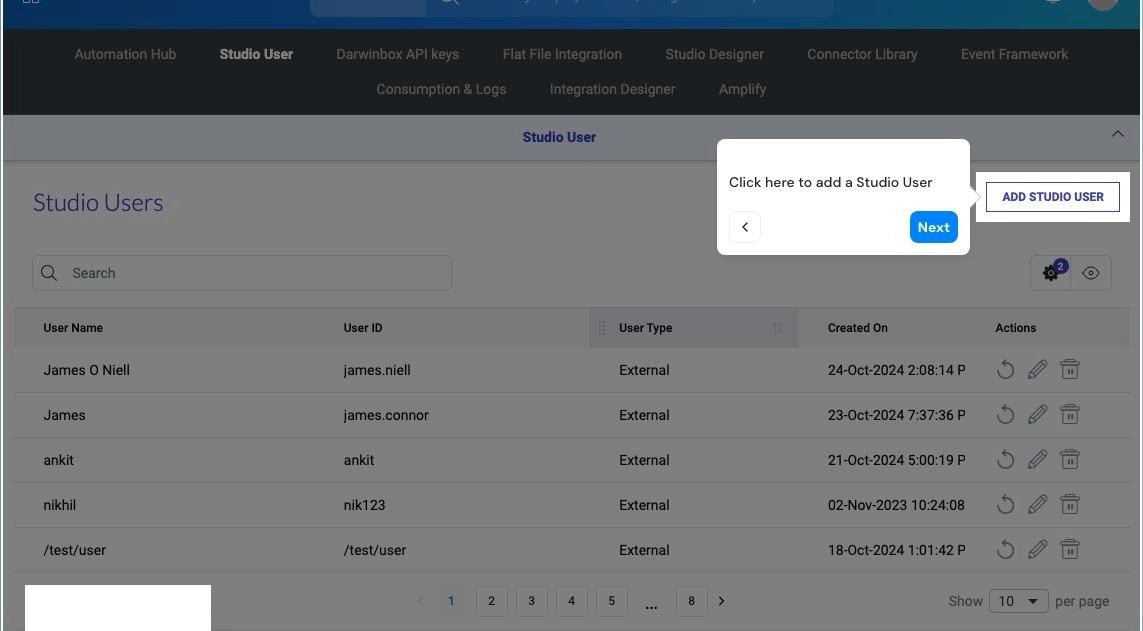The image size is (1143, 631).
Task: Click the search magnifier icon
Action: 49,273
